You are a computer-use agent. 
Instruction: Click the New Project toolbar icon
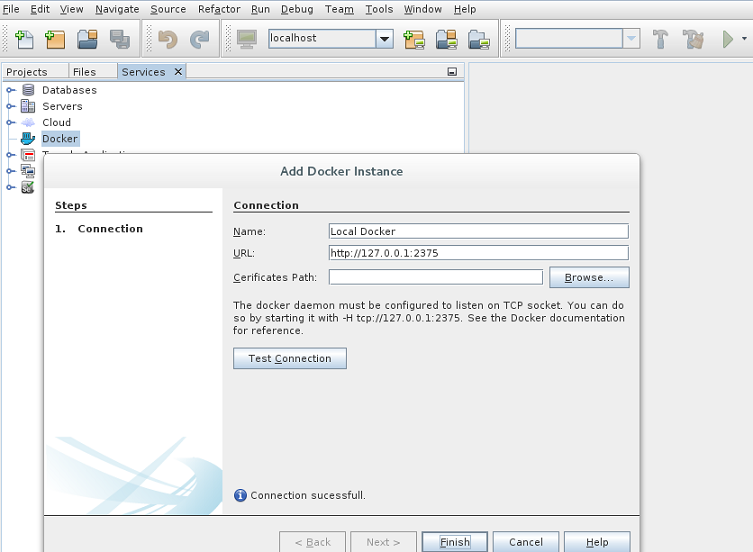pyautogui.click(x=55, y=39)
